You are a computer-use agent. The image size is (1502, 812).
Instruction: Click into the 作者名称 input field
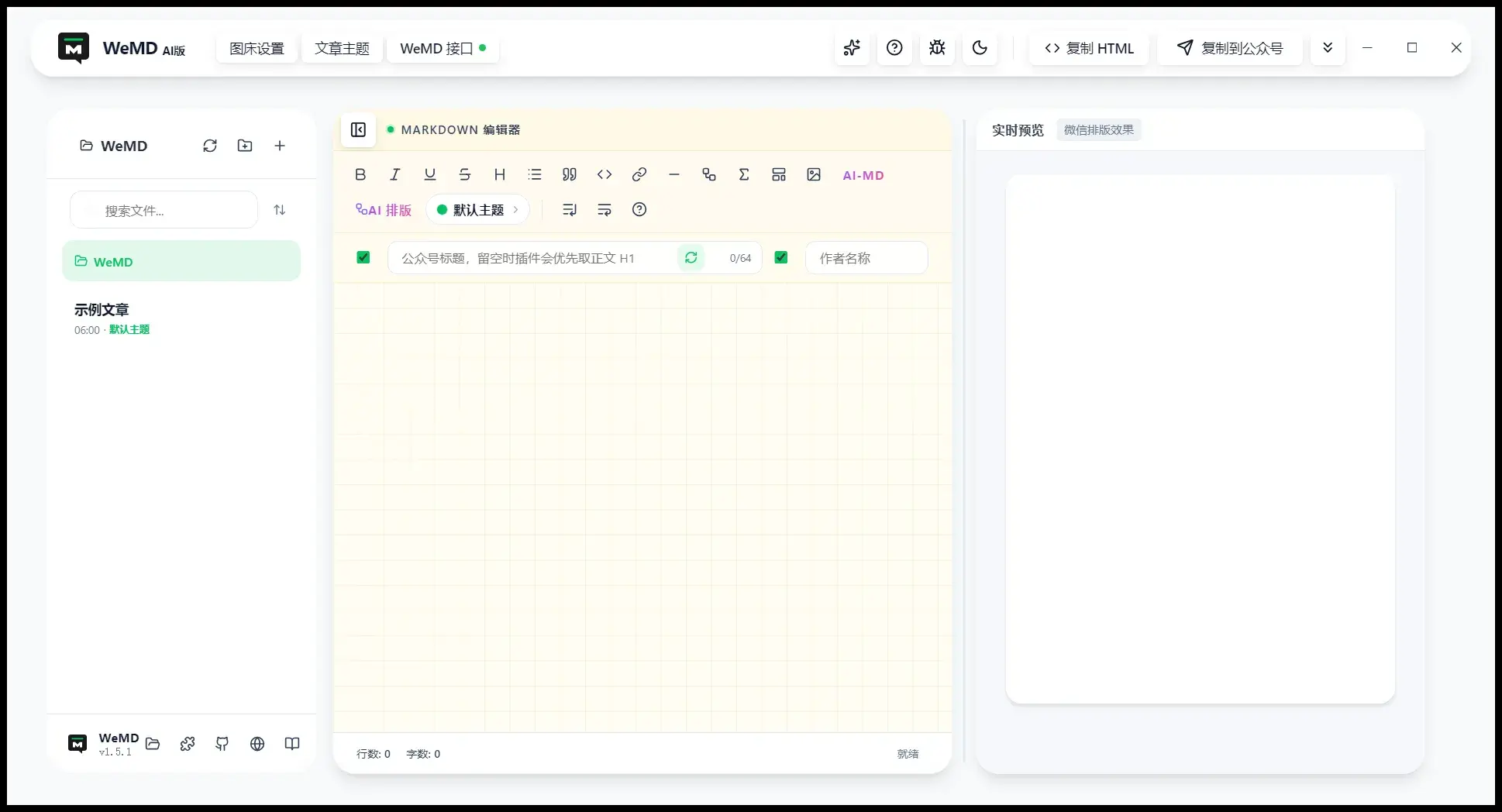point(866,258)
